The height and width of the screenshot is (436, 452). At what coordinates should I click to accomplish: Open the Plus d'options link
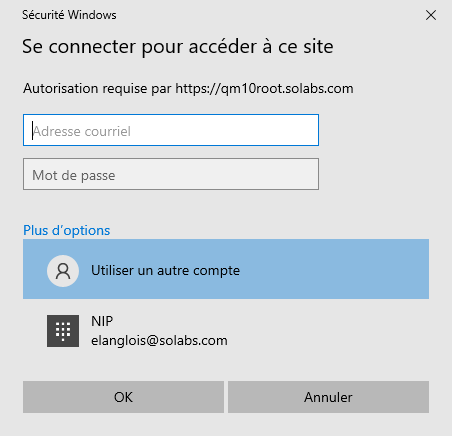click(67, 230)
